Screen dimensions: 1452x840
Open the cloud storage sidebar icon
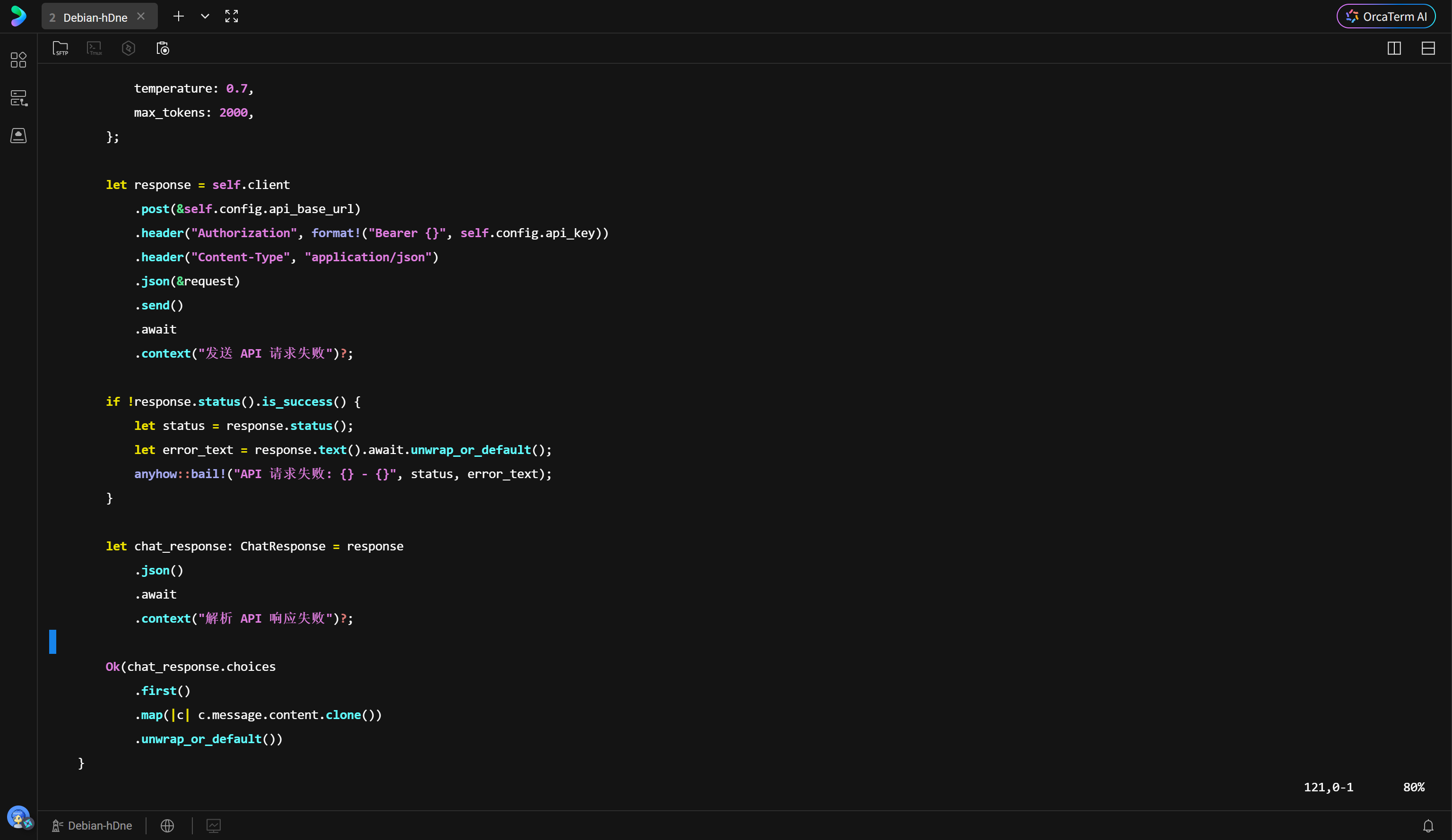(18, 136)
